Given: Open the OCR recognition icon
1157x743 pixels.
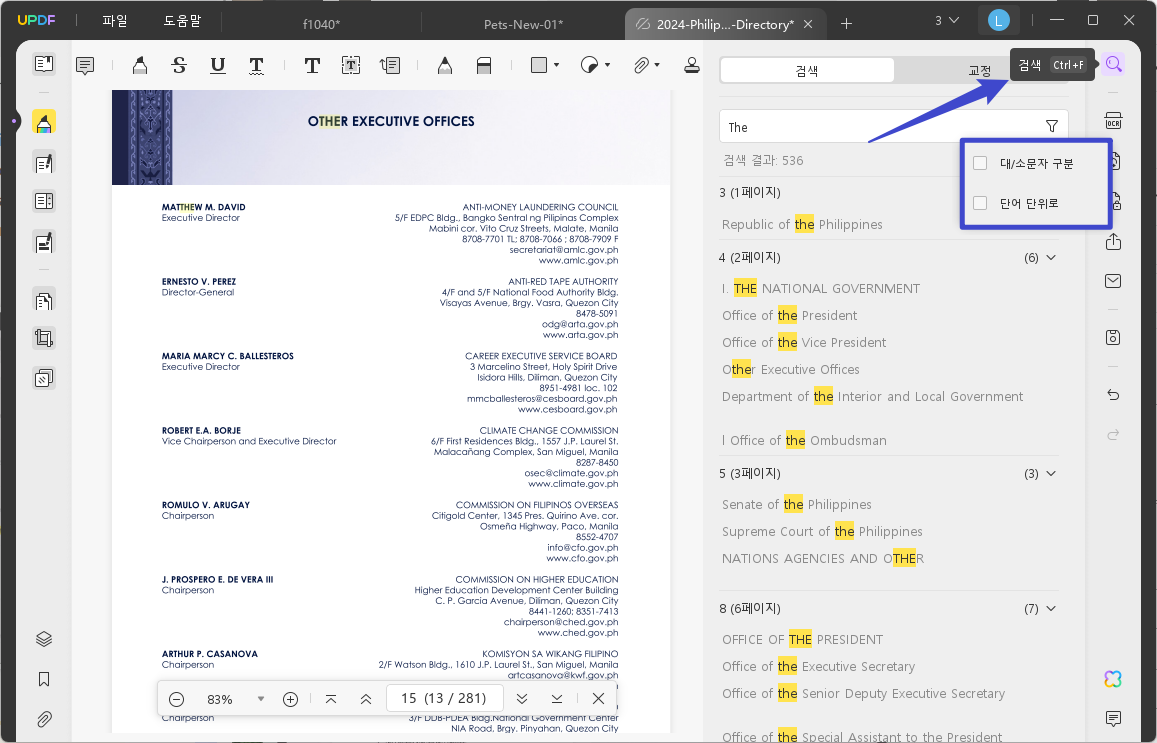Looking at the screenshot, I should 1113,120.
